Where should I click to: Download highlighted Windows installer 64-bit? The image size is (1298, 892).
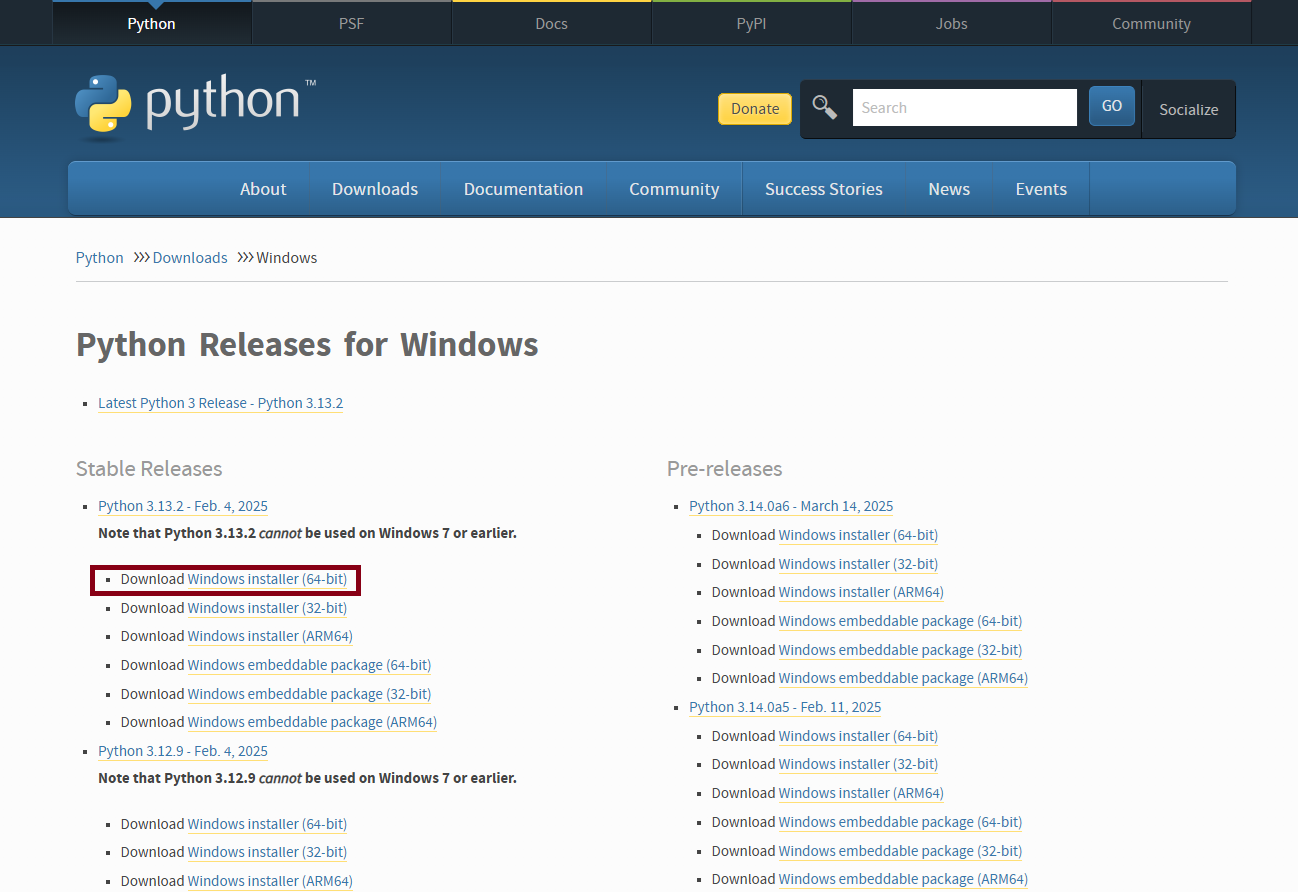click(x=268, y=579)
